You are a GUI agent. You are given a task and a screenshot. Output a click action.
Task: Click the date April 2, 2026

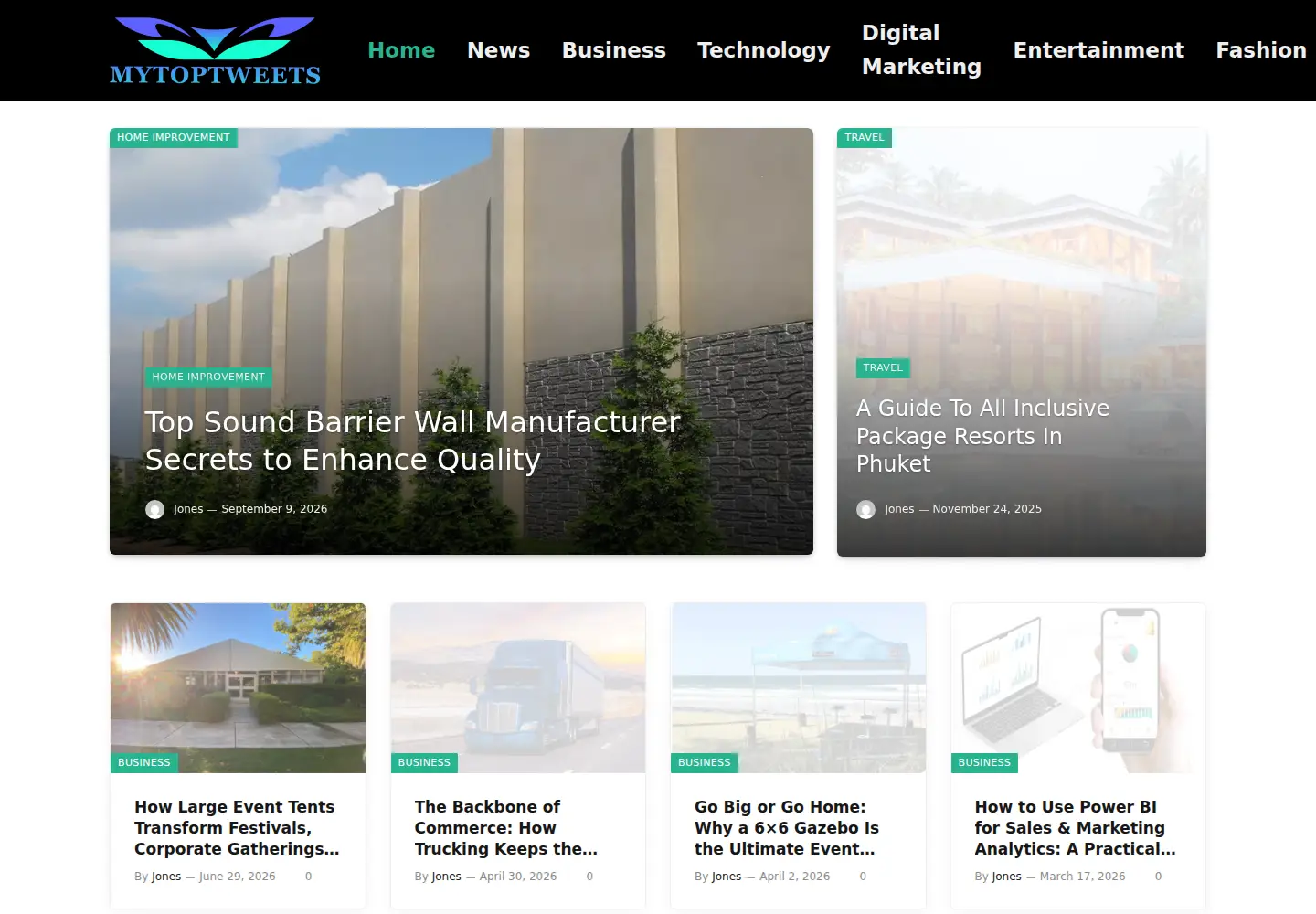(x=795, y=877)
